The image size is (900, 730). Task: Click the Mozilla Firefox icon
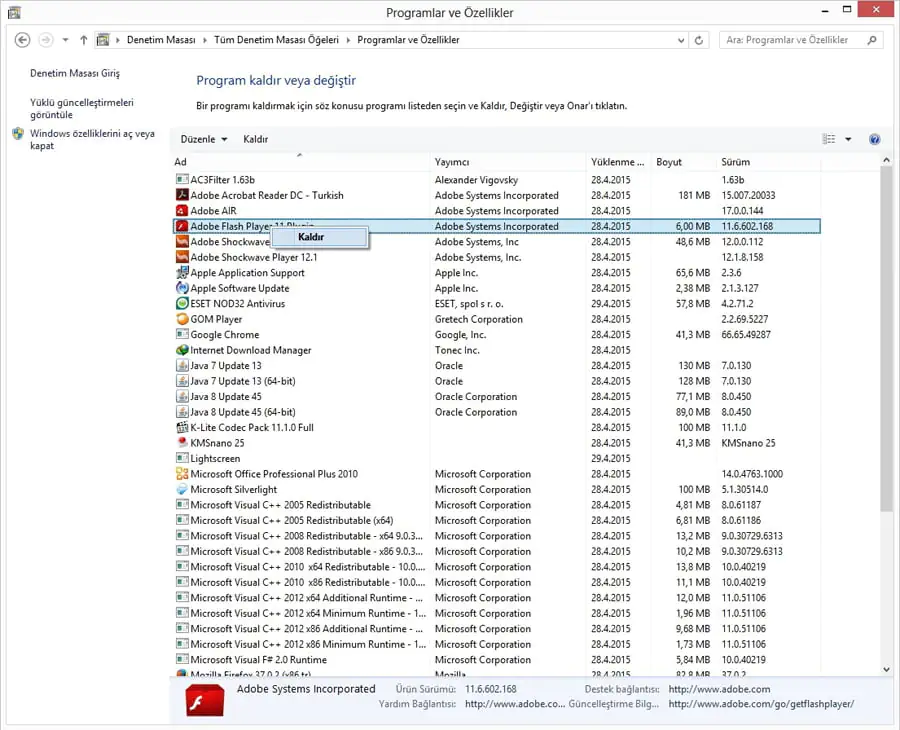[183, 675]
